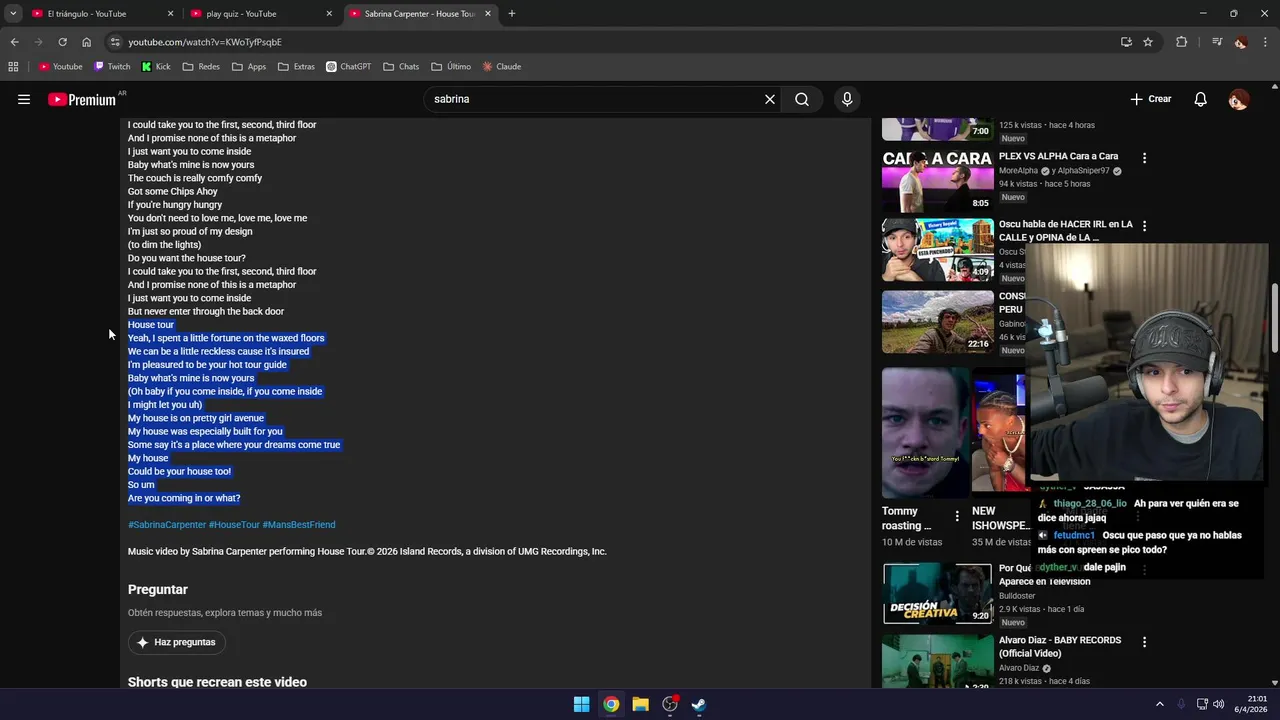The height and width of the screenshot is (720, 1280).
Task: Go to YouTube Premium home logo
Action: click(82, 99)
